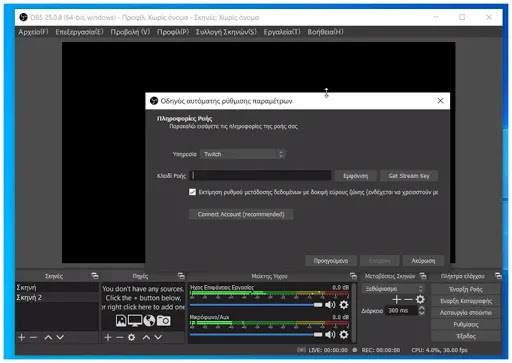Click the Get Stream Key button

pos(409,176)
